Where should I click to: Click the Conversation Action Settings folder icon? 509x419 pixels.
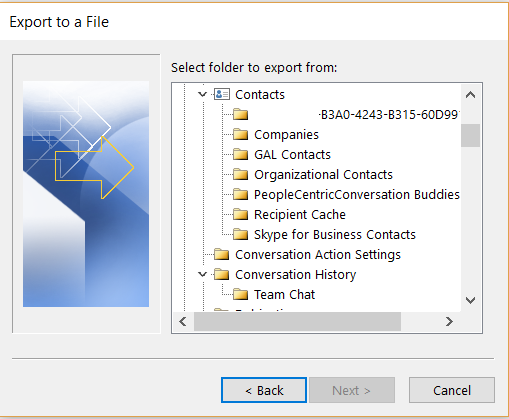222,254
